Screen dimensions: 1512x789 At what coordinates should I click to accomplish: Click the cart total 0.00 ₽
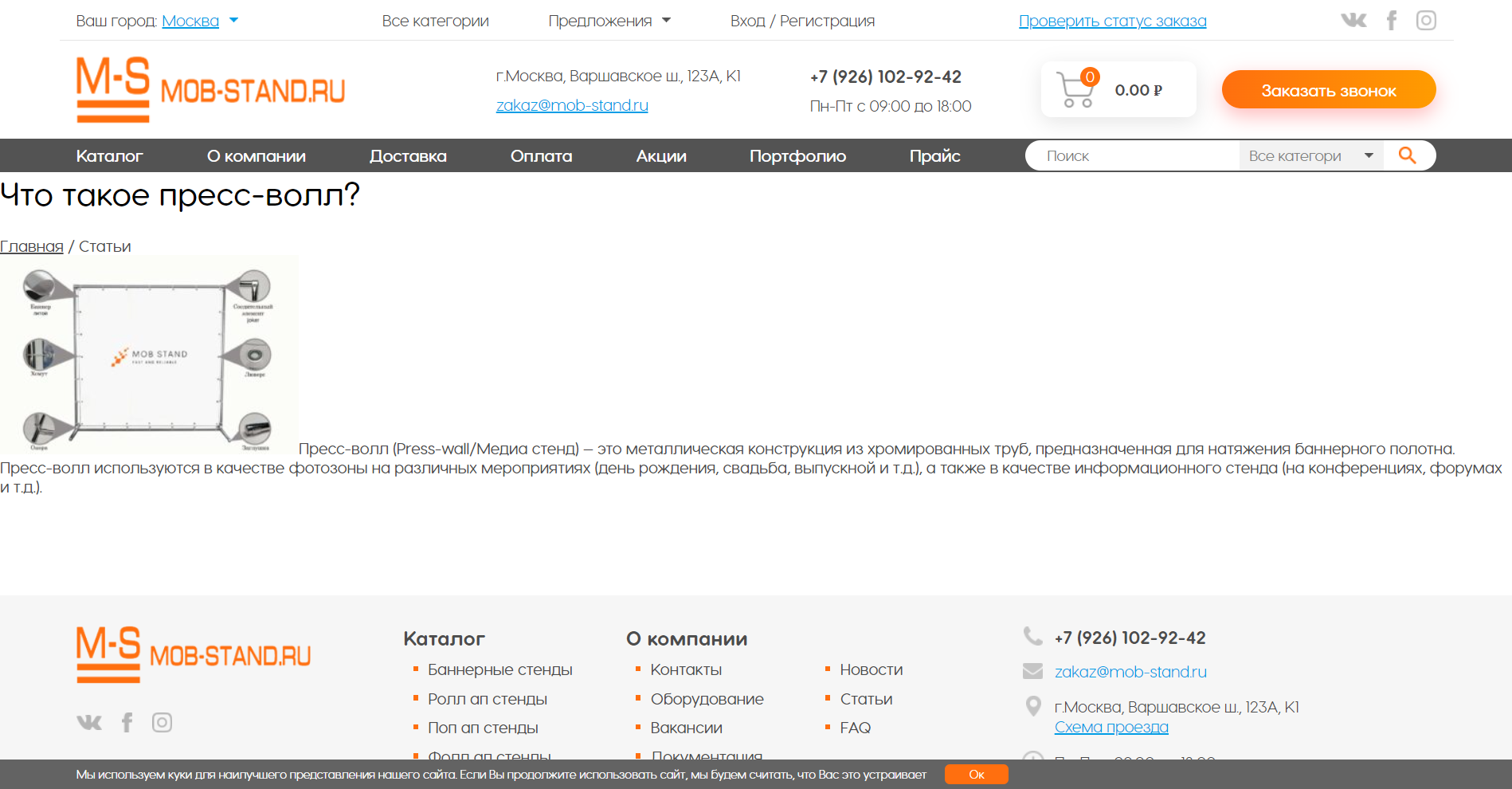point(1138,90)
